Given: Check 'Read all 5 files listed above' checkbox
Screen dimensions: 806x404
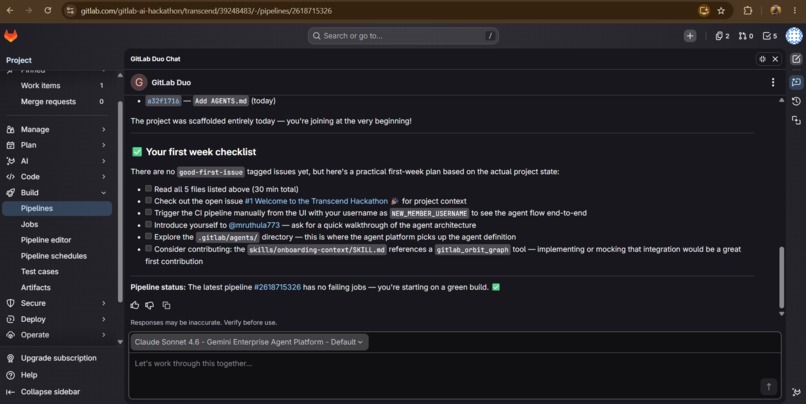Looking at the screenshot, I should 149,189.
